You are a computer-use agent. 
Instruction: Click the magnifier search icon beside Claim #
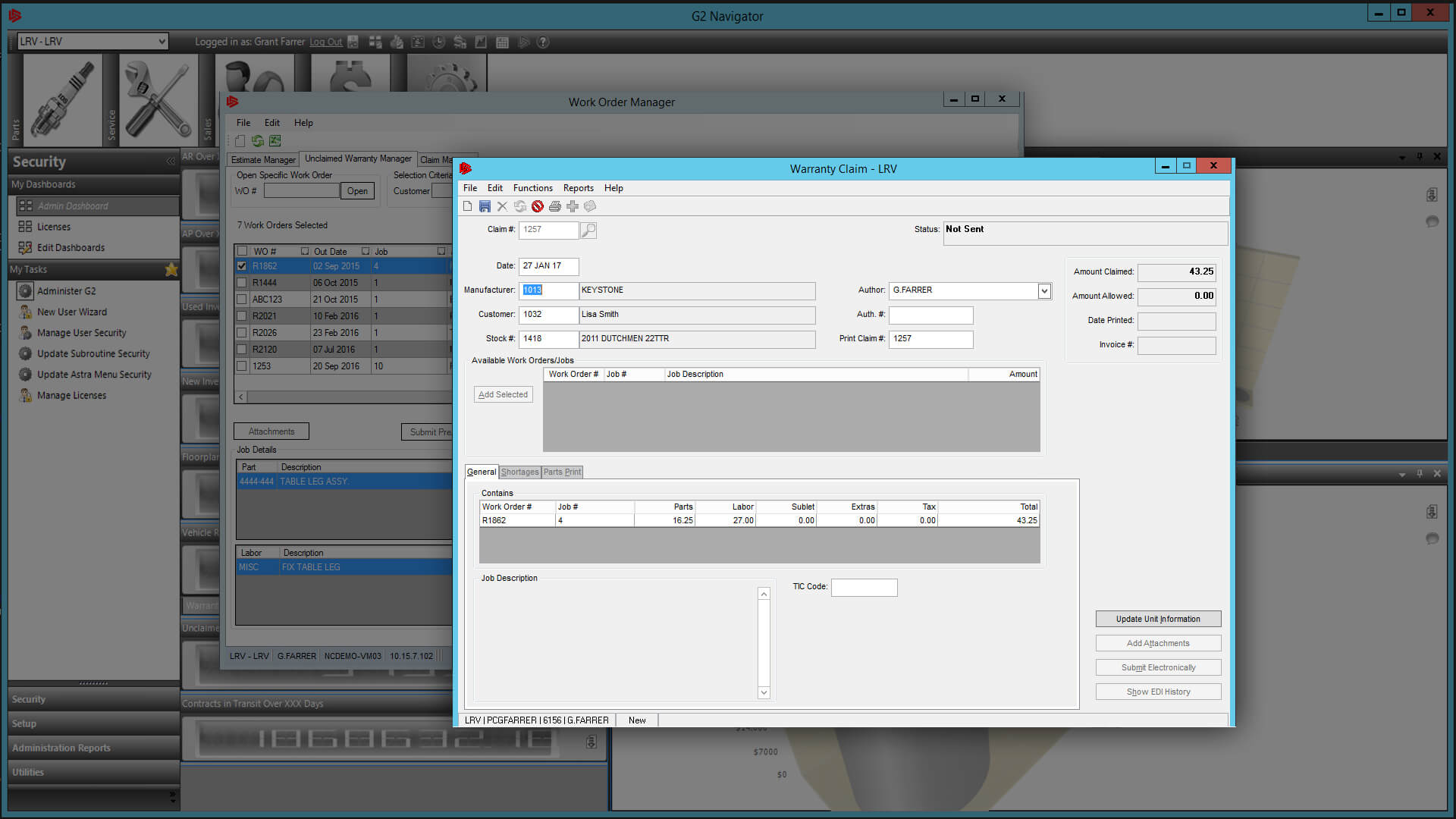coord(588,230)
